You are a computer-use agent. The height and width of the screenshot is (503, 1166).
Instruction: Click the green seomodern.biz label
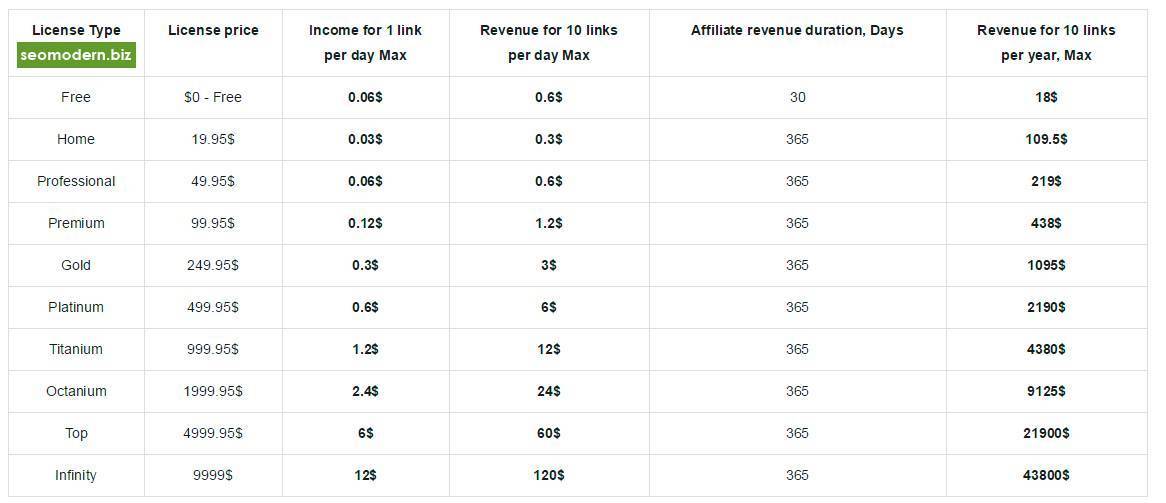[76, 56]
